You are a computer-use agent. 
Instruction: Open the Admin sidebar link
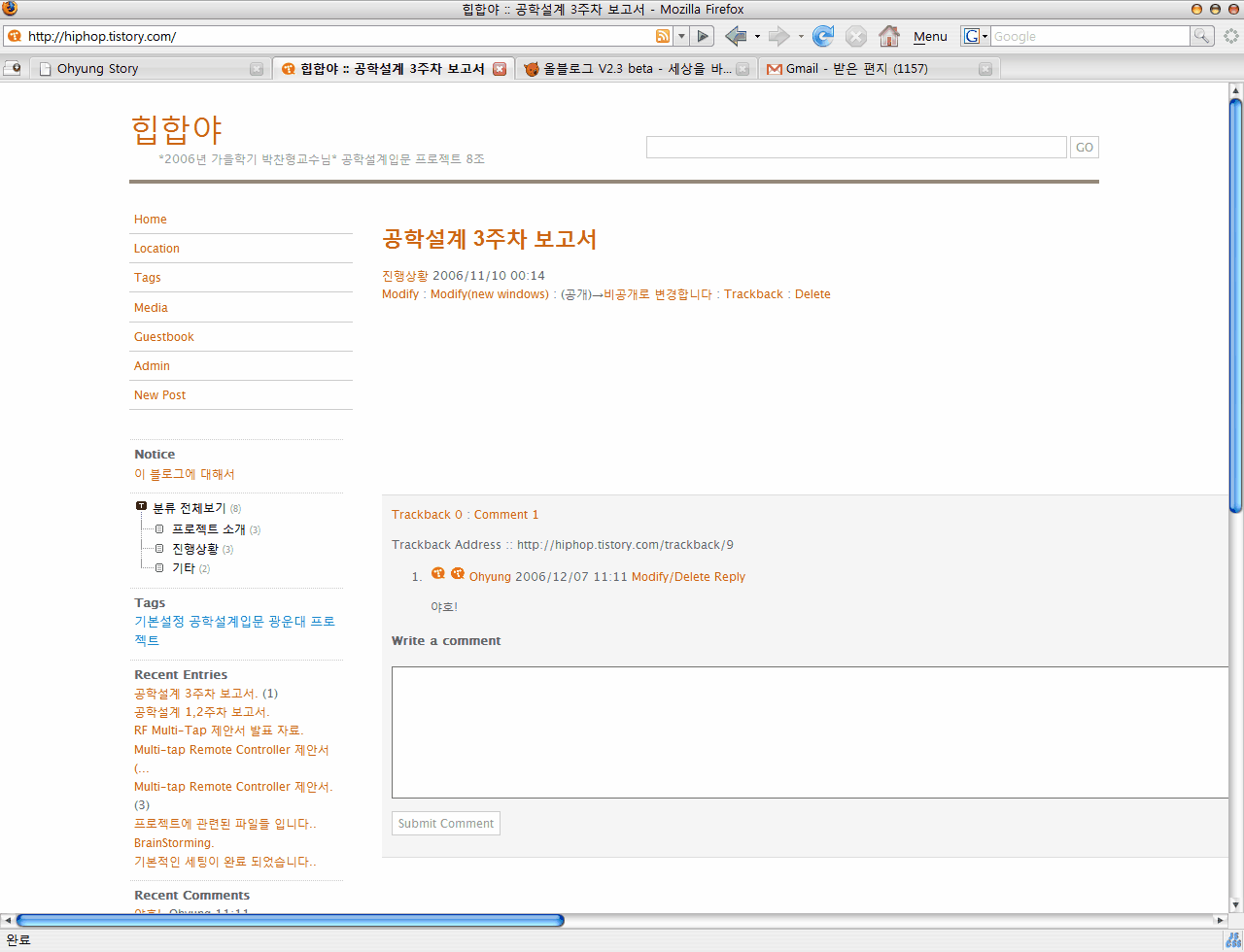[x=152, y=366]
